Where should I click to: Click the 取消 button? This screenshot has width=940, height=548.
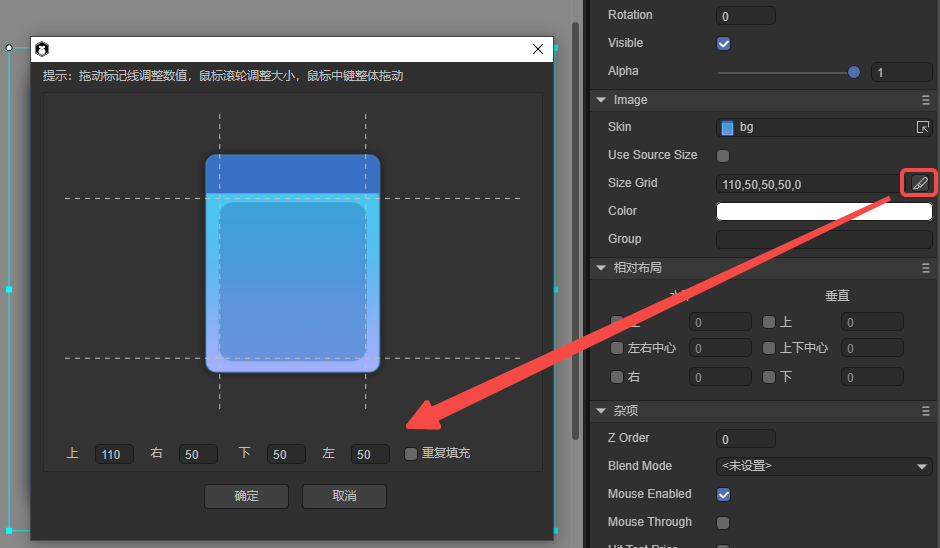[x=344, y=496]
